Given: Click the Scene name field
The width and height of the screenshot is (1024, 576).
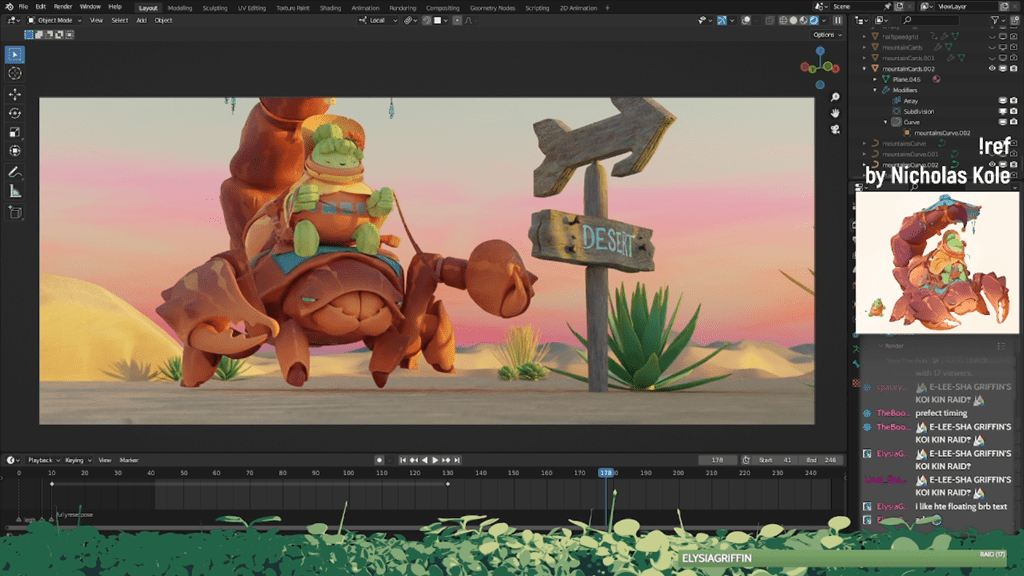Looking at the screenshot, I should coord(856,7).
